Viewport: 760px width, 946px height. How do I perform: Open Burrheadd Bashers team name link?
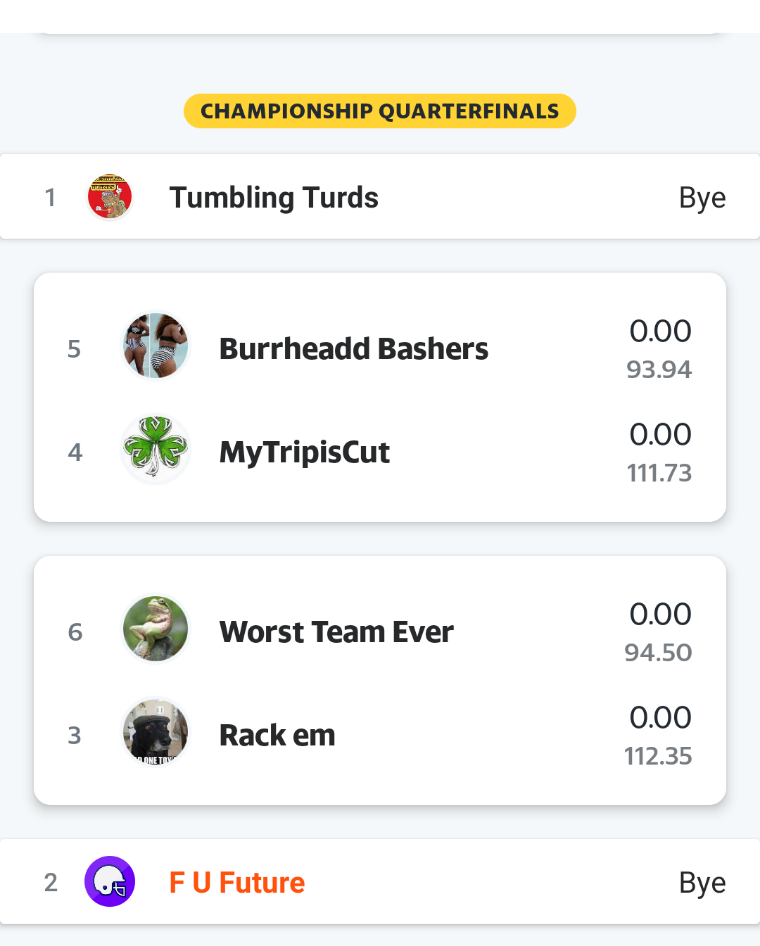click(x=353, y=349)
